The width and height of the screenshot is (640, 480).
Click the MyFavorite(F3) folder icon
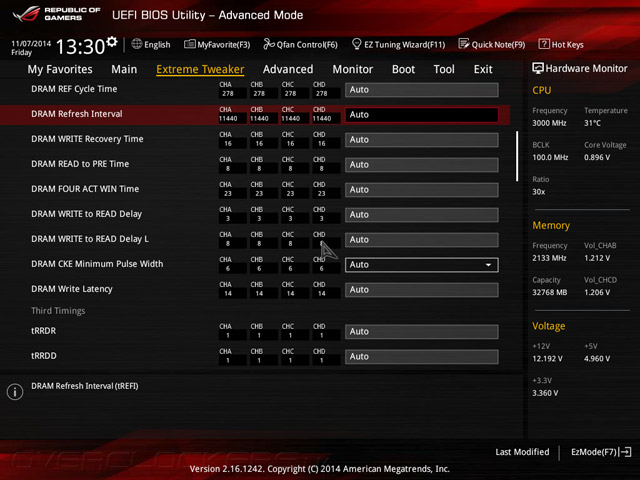pyautogui.click(x=189, y=44)
